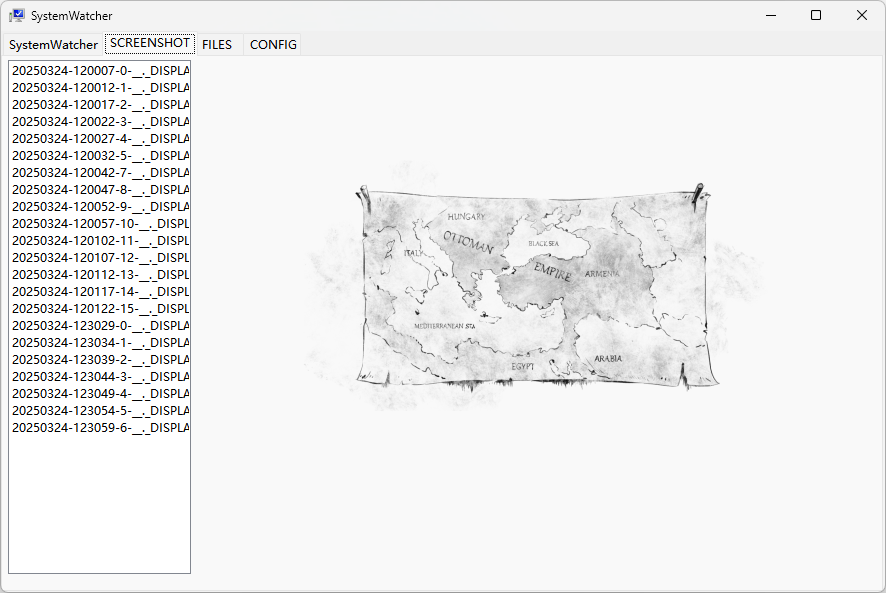Choose screenshot entry 20250324-120122-15
Viewport: 886px width, 593px height.
tap(100, 309)
